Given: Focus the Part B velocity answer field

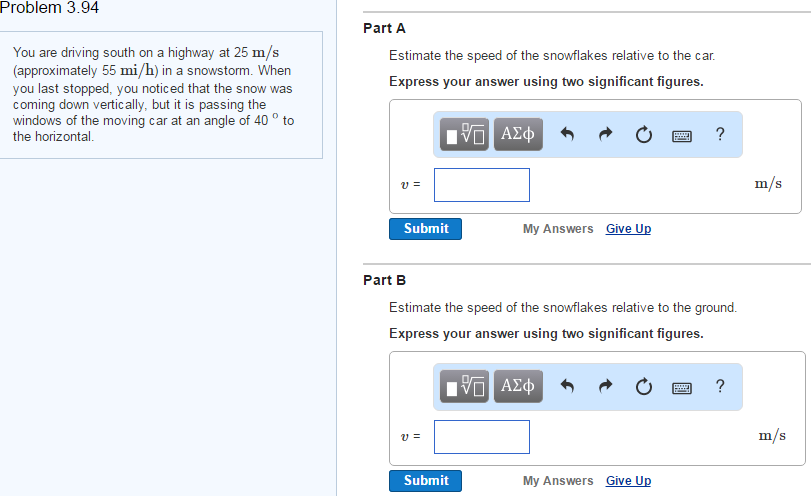Looking at the screenshot, I should tap(482, 437).
